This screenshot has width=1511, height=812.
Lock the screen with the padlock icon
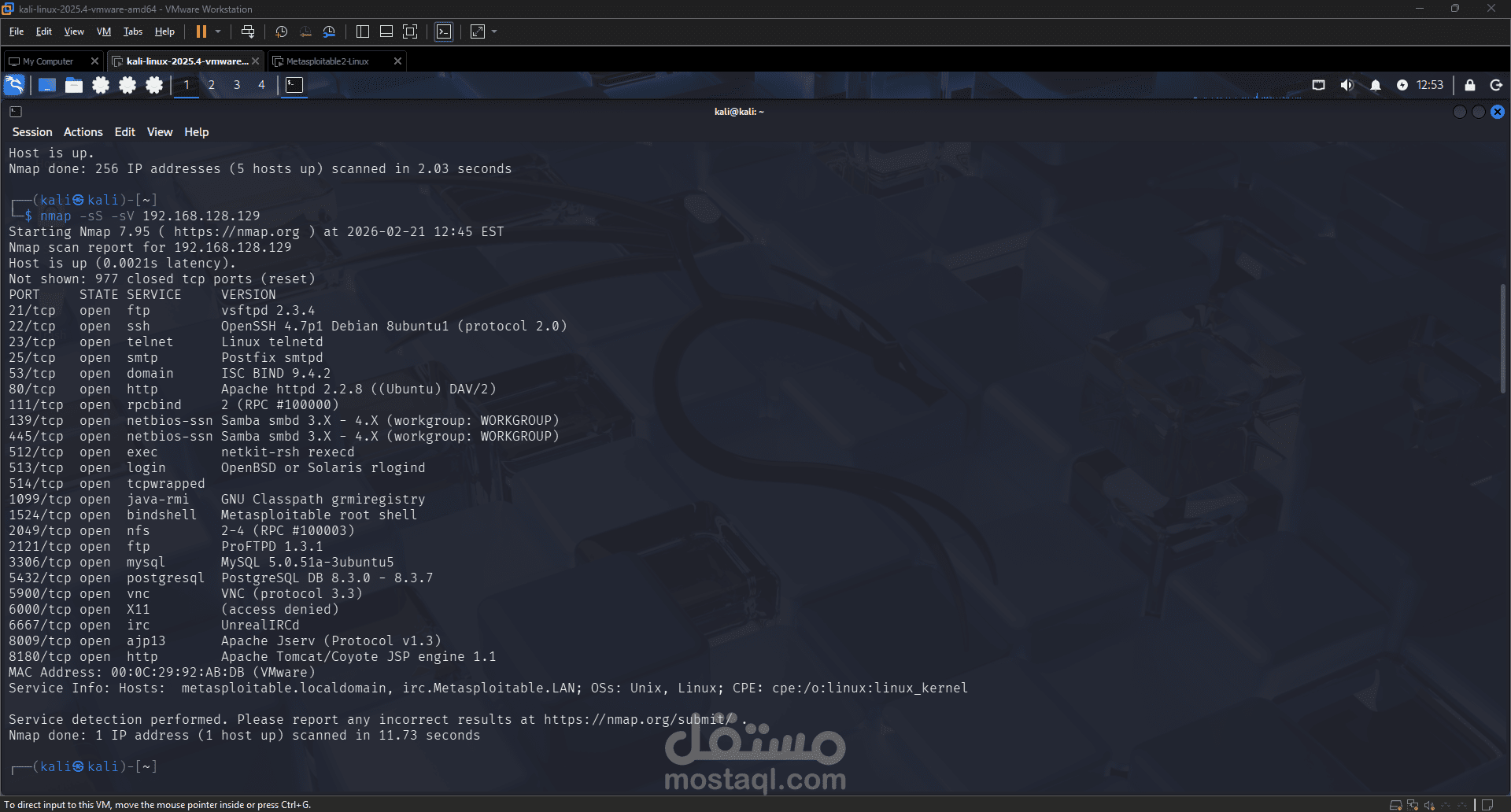(x=1470, y=85)
